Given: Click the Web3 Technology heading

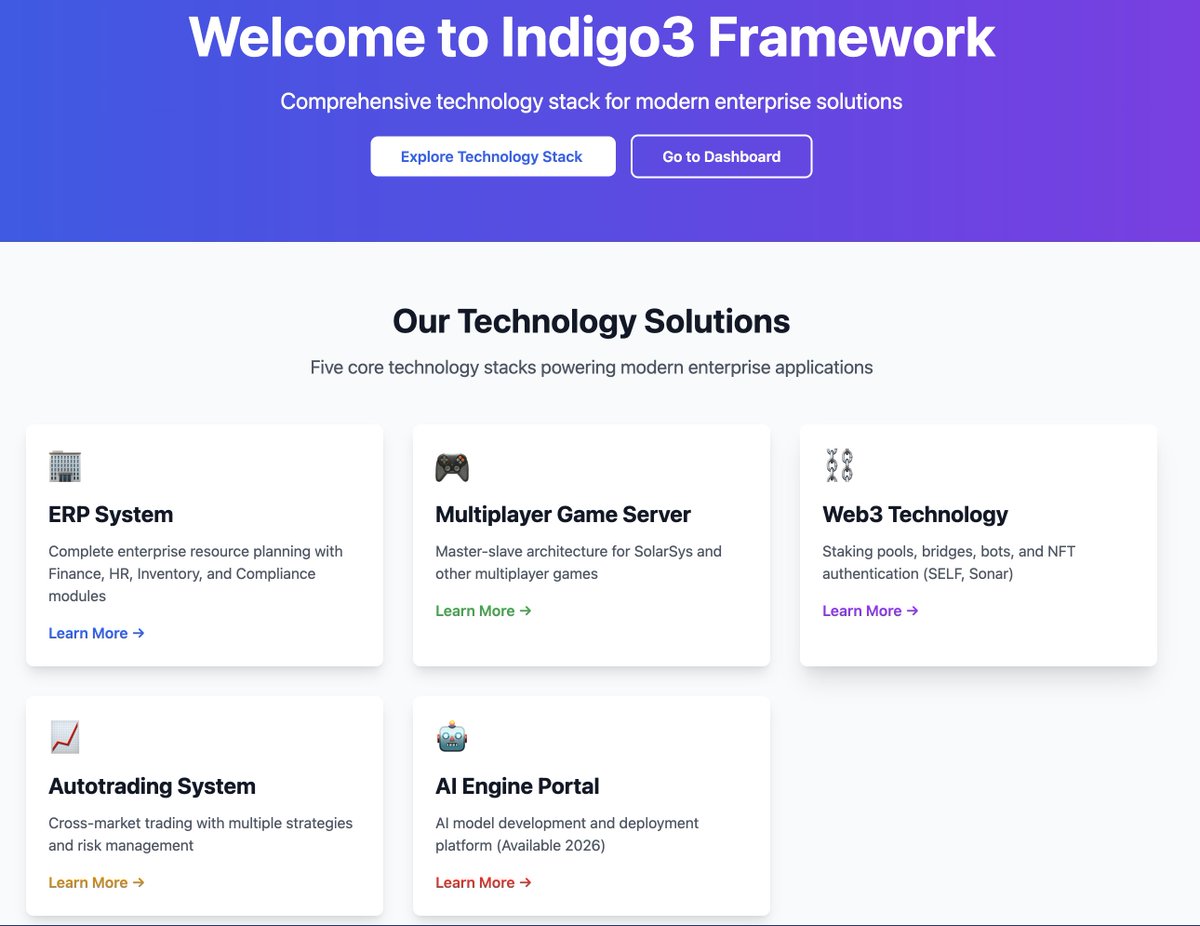Looking at the screenshot, I should tap(915, 515).
